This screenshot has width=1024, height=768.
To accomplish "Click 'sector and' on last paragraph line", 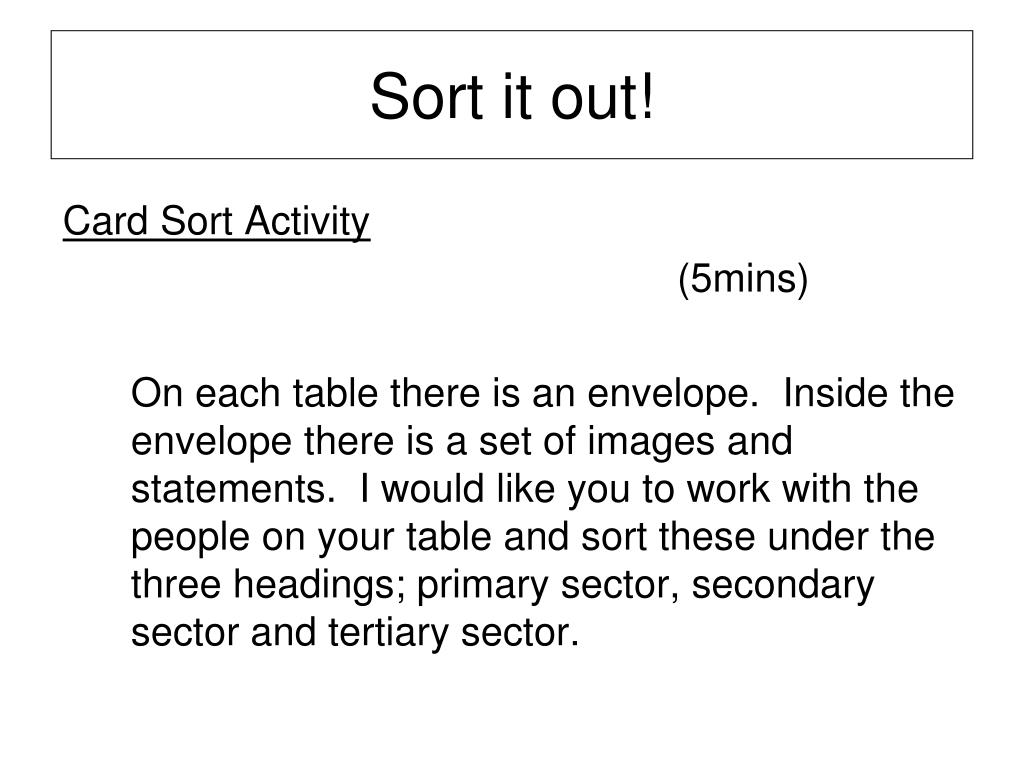I will click(223, 633).
